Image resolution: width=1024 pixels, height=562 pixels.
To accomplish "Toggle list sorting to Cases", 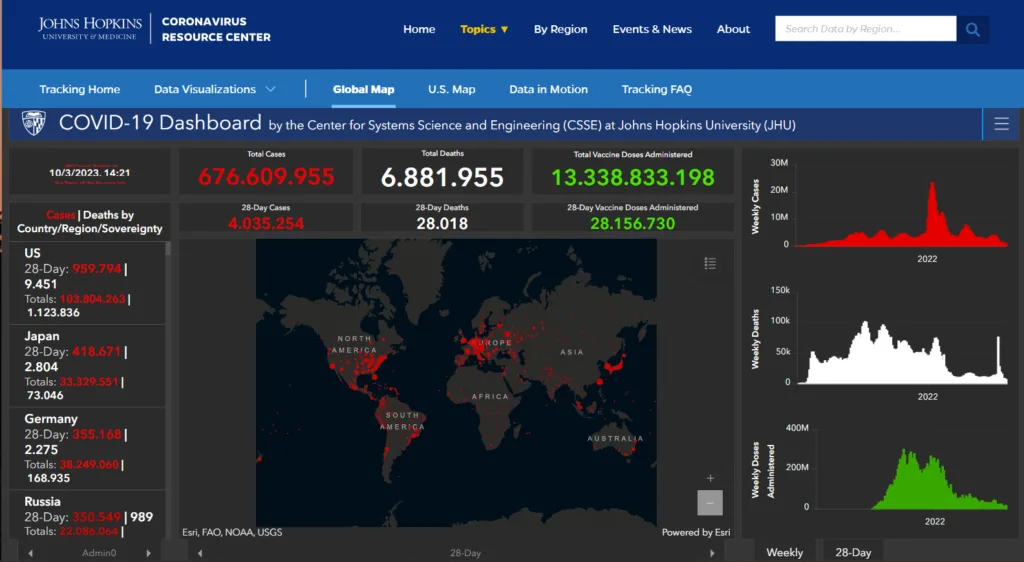I will [61, 215].
